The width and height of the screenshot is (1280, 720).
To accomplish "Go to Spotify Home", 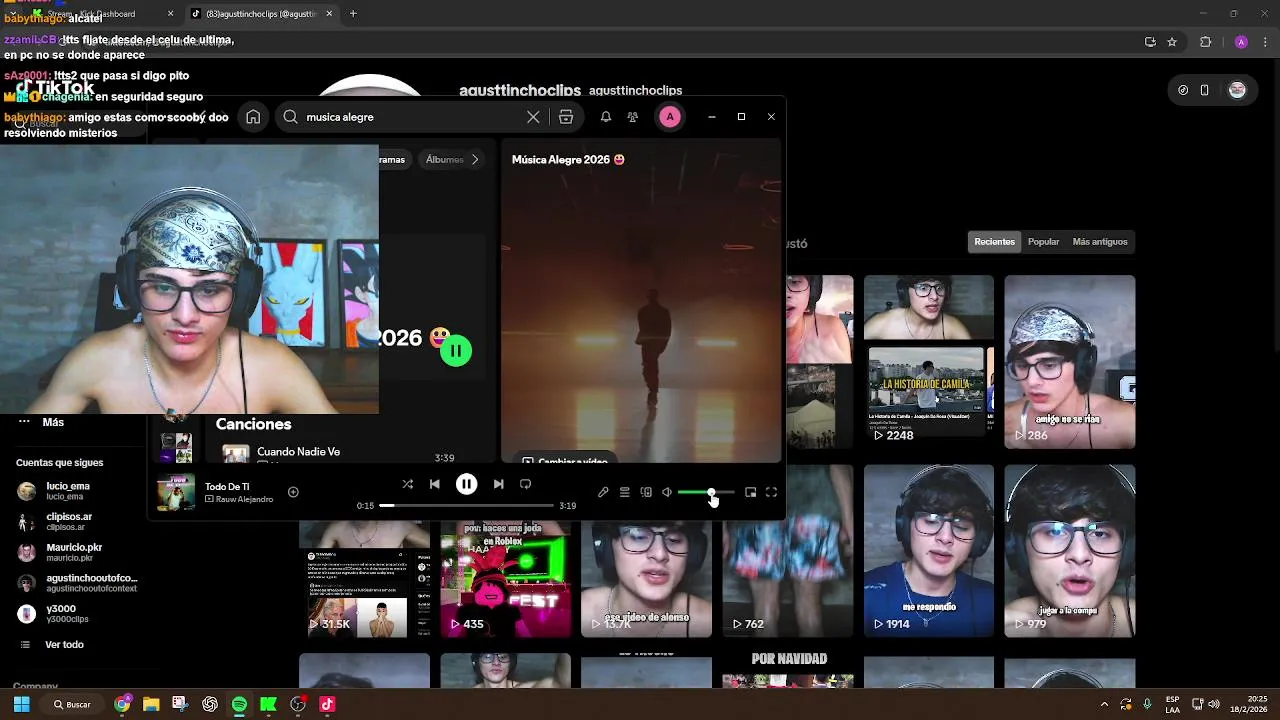I will (253, 117).
